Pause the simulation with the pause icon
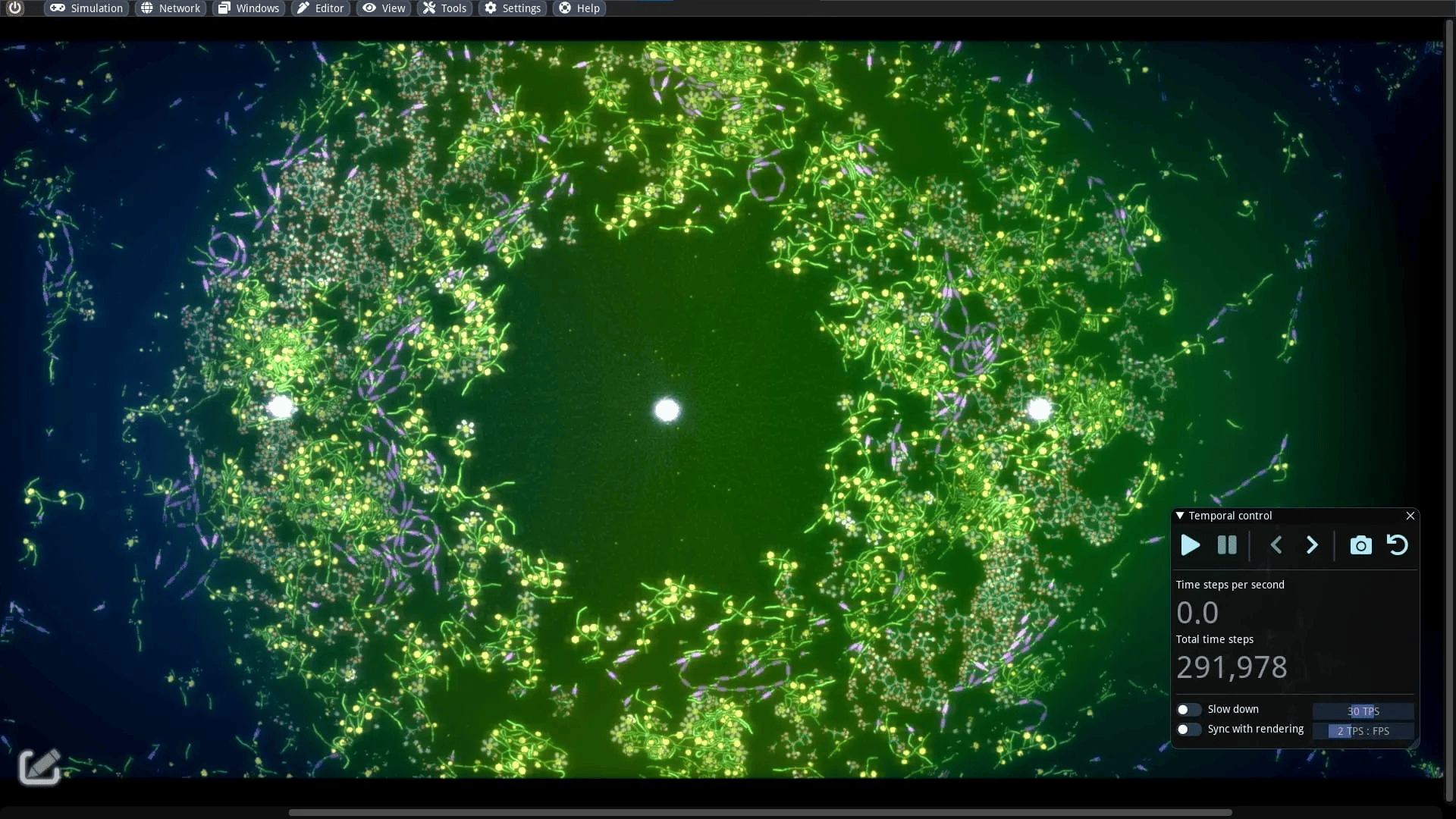The height and width of the screenshot is (819, 1456). pos(1227,545)
